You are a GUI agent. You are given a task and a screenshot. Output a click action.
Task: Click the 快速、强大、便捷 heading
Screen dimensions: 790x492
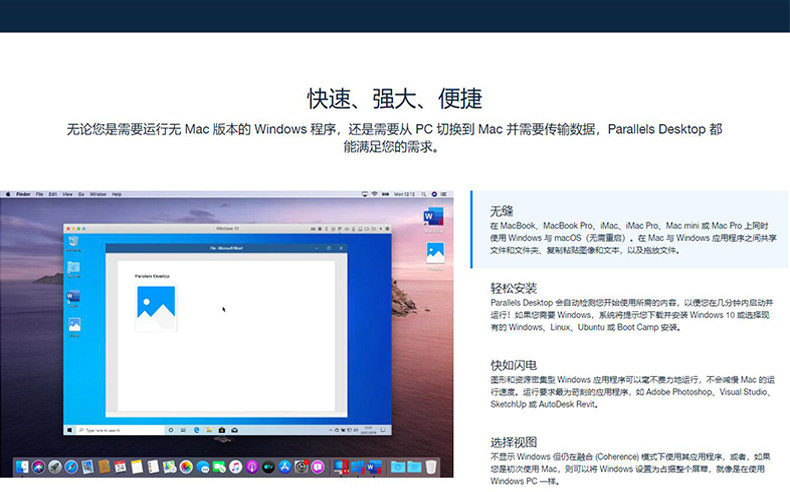(394, 99)
